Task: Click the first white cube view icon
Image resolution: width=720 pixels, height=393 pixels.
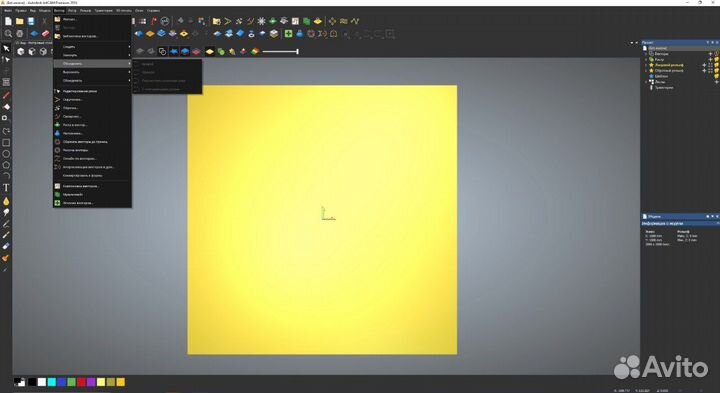Action: coord(21,51)
